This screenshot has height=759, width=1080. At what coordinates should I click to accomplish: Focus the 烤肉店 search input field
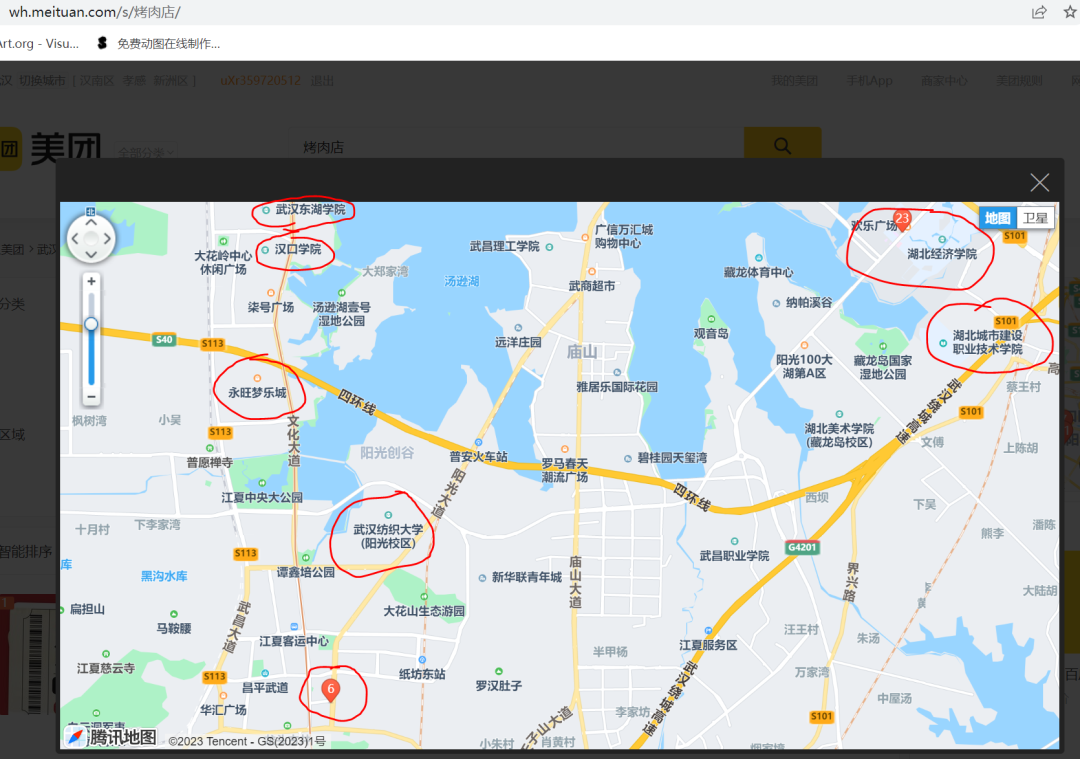click(517, 147)
